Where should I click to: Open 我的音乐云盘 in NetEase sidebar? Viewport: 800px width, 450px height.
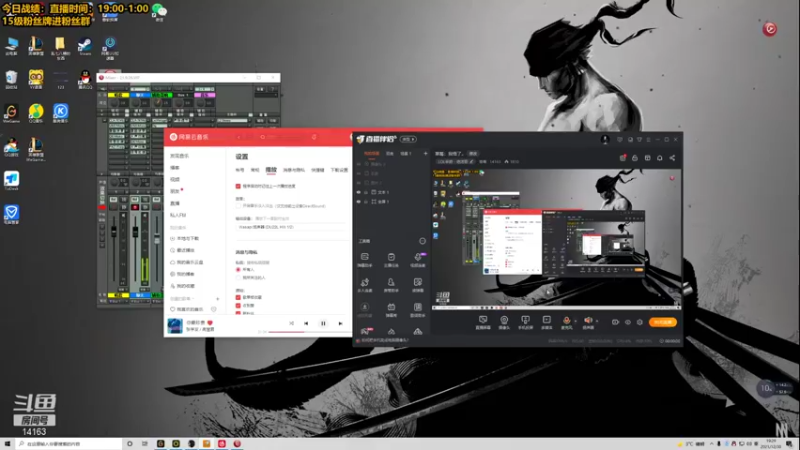coord(189,262)
